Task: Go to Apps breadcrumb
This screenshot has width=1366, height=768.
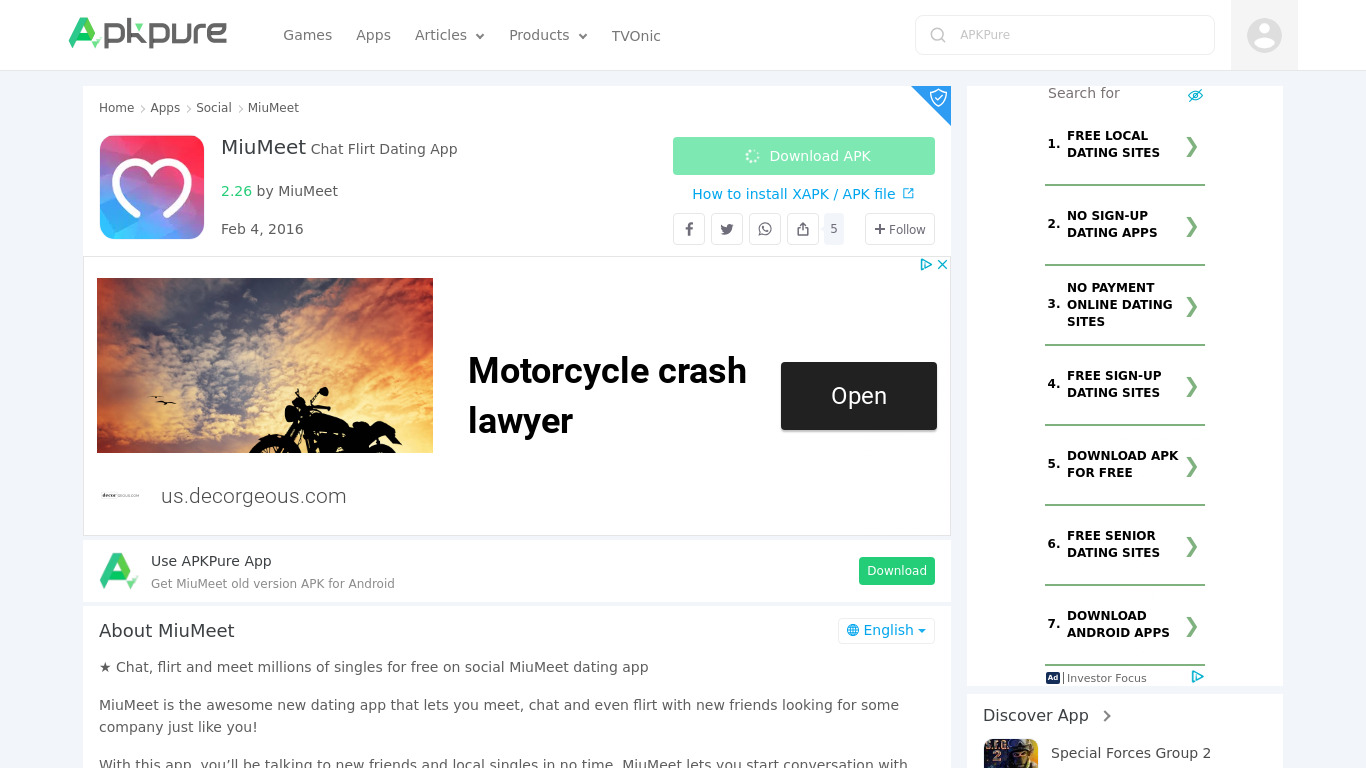Action: (x=165, y=108)
